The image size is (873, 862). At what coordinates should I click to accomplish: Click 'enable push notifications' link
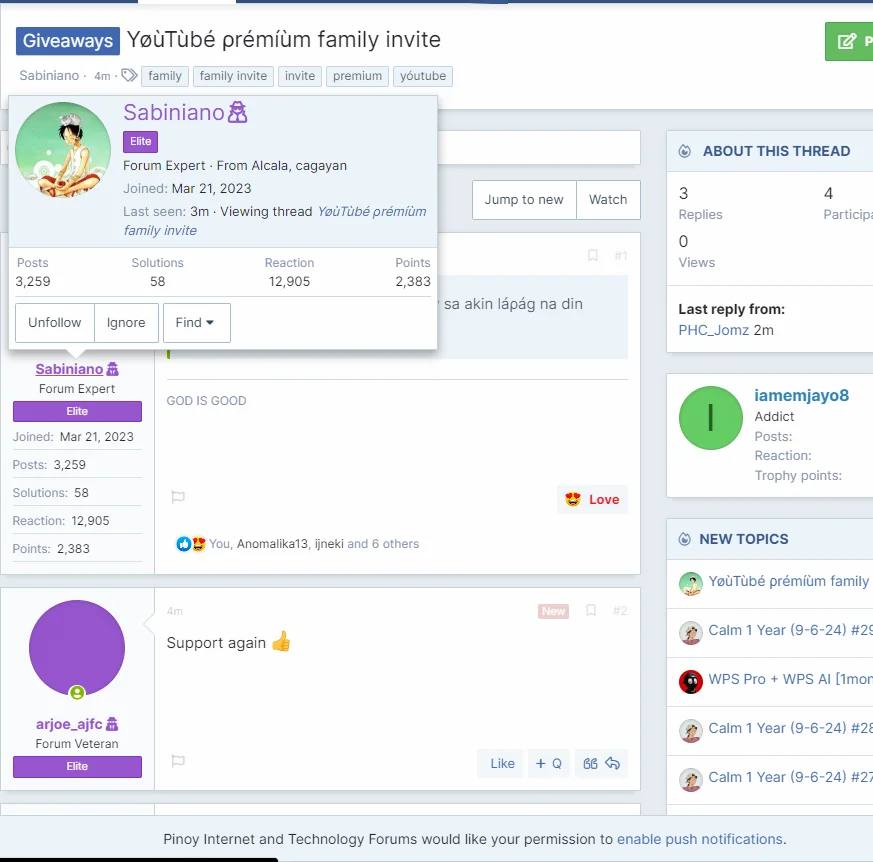[700, 839]
